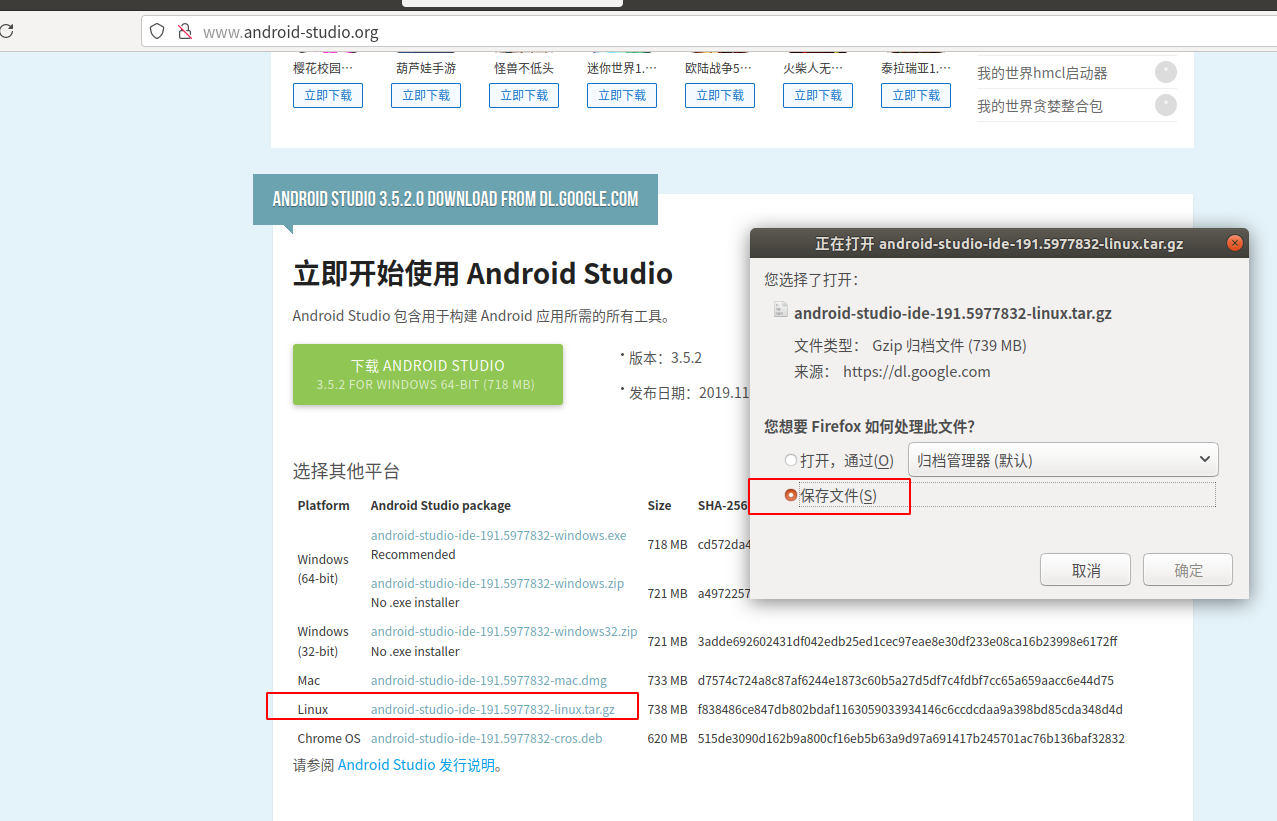Image resolution: width=1277 pixels, height=821 pixels.
Task: Open 我的世界贪婪整合包 link
Action: (1040, 106)
